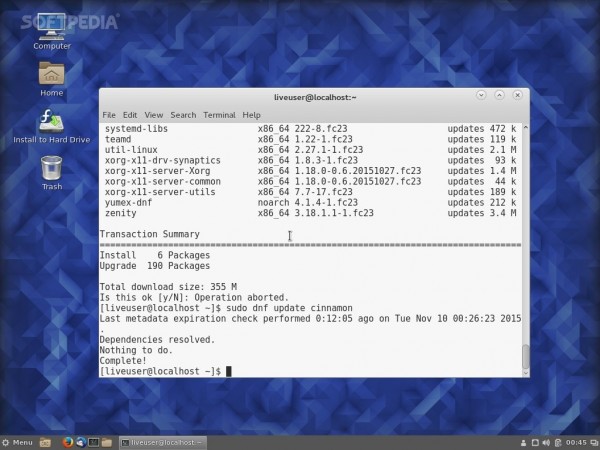Open the Terminal menu

[219, 115]
